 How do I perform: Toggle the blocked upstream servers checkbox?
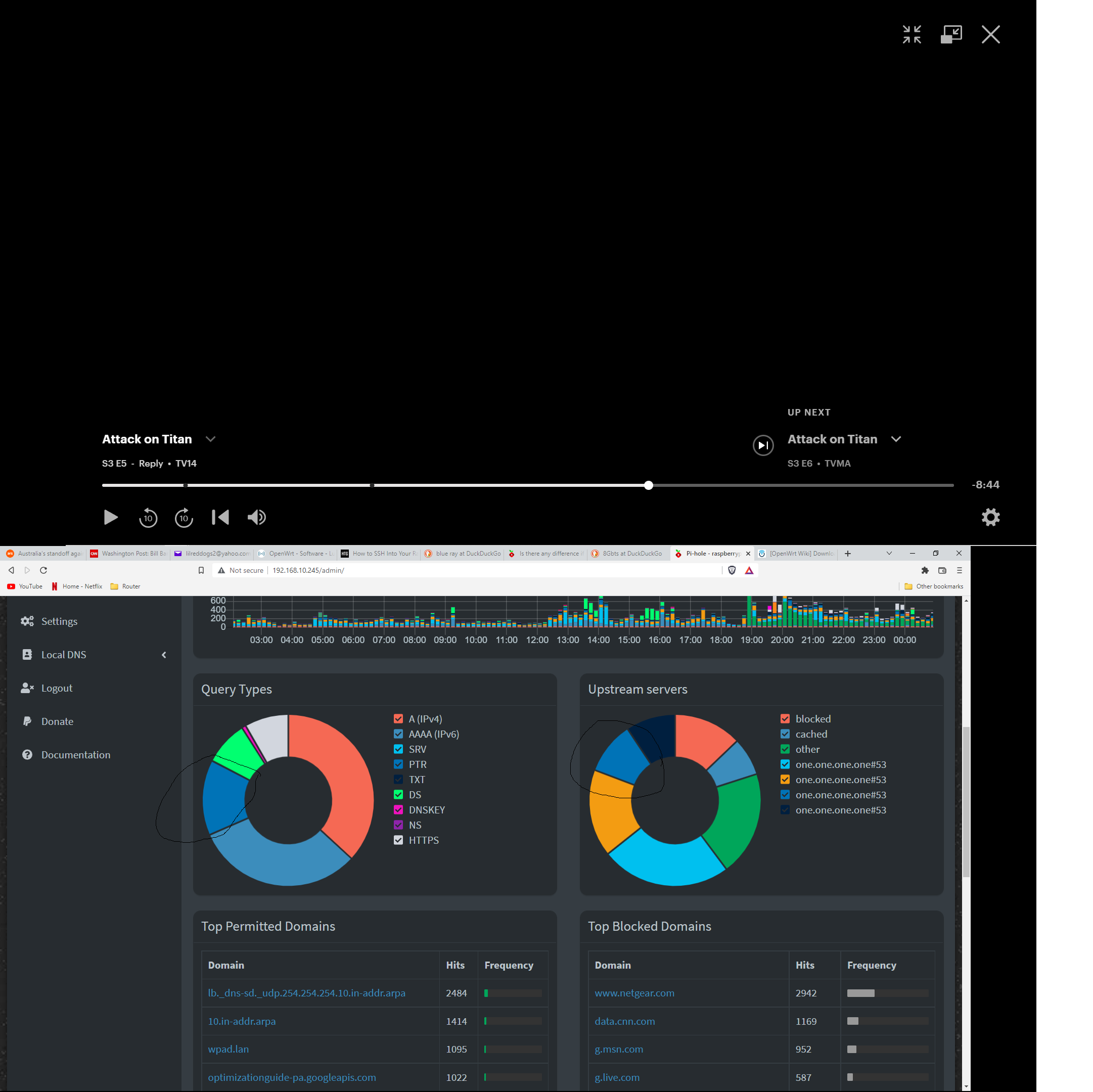pos(785,718)
